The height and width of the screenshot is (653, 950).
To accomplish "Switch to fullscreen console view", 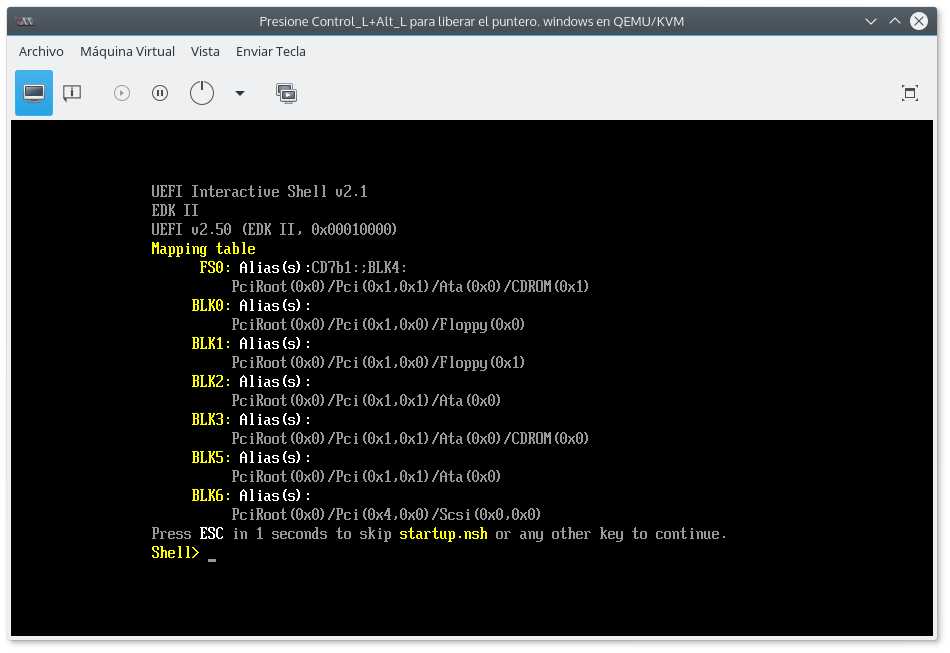I will coord(909,93).
